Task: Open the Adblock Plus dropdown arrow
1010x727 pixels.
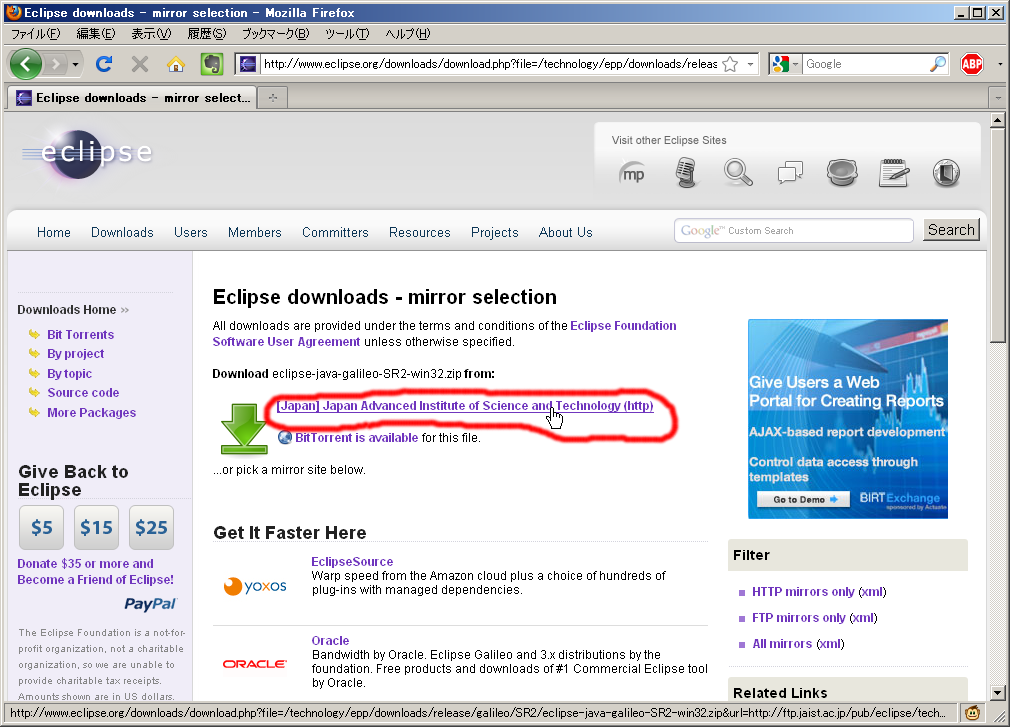Action: point(1000,64)
